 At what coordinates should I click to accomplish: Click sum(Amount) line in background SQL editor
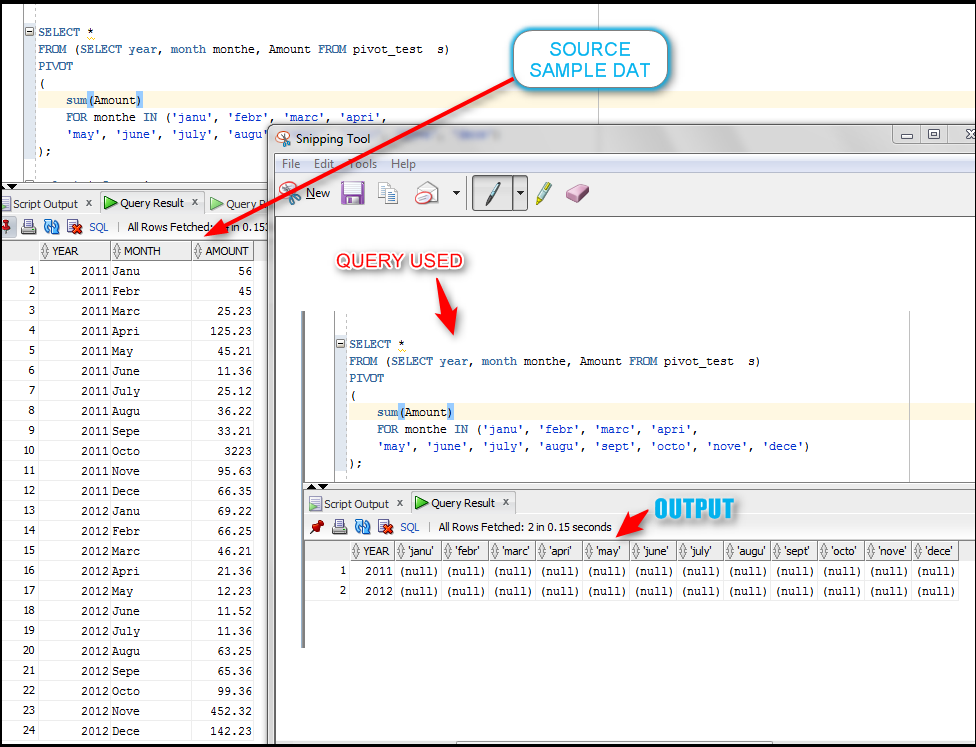[x=104, y=100]
